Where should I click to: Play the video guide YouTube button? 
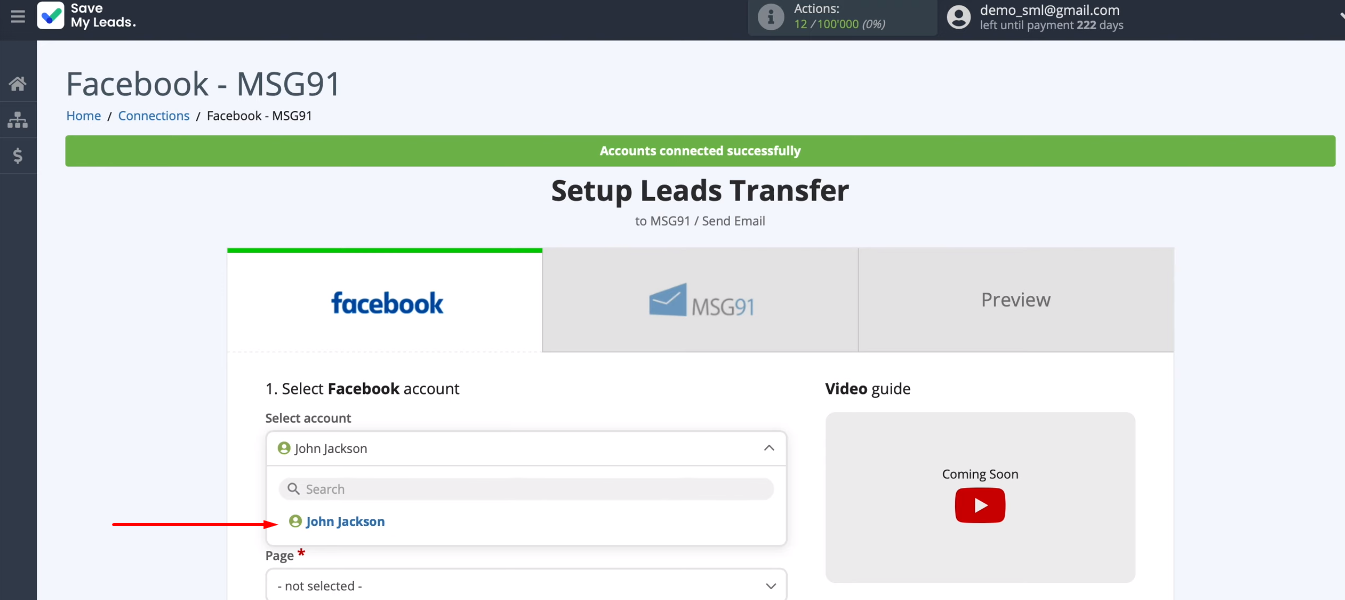tap(980, 506)
